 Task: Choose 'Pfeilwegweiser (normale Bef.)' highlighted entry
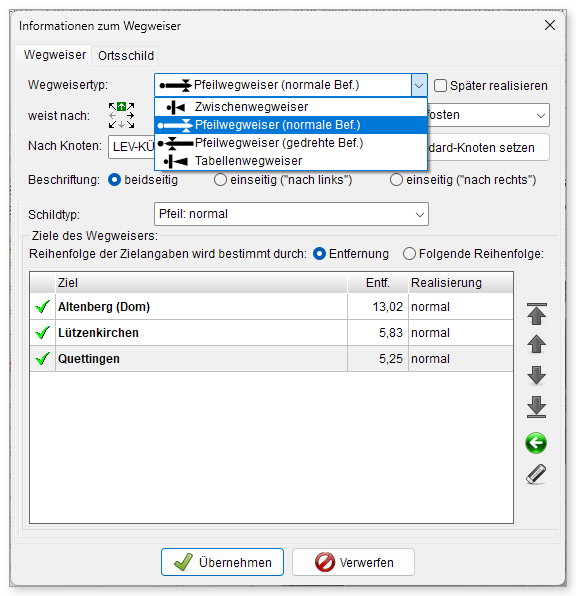[291, 125]
